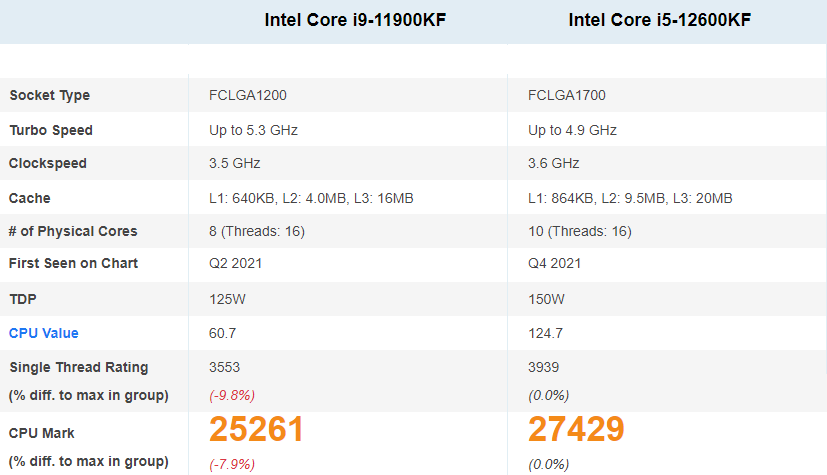This screenshot has width=827, height=475.
Task: Click the FCLGA1200 socket value
Action: click(248, 95)
